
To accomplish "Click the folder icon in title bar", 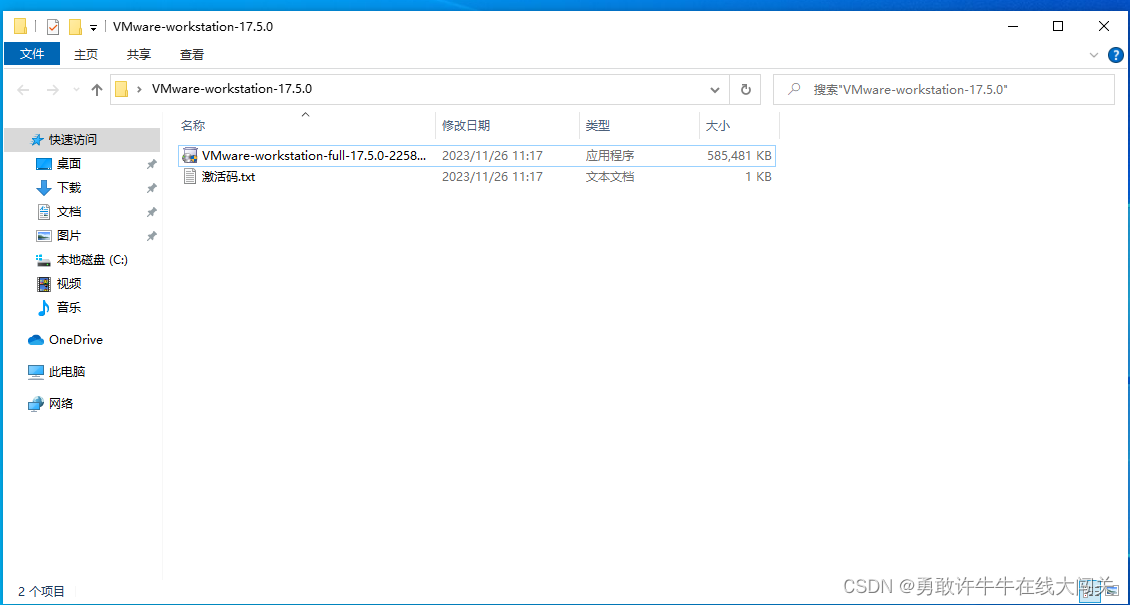I will click(x=21, y=27).
